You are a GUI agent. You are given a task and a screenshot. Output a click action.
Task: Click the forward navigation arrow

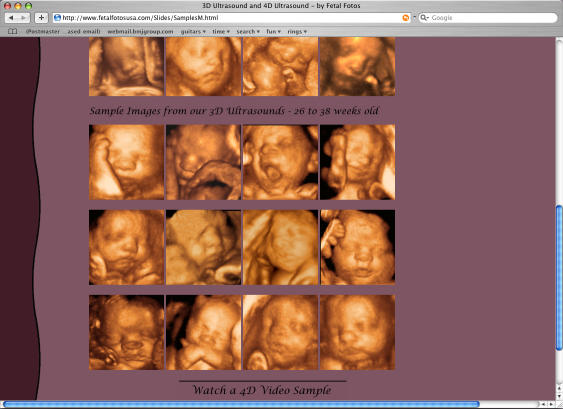(x=23, y=18)
